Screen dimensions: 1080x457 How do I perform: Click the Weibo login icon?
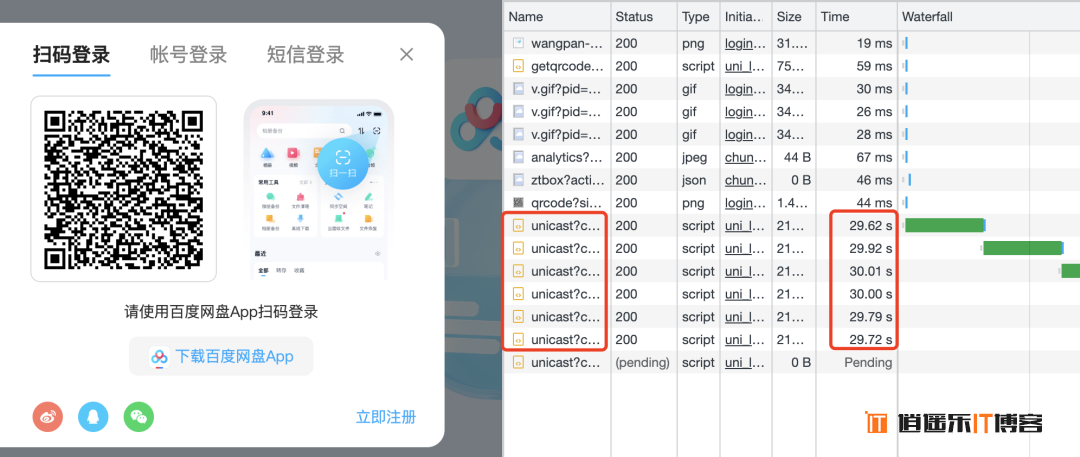click(x=48, y=417)
